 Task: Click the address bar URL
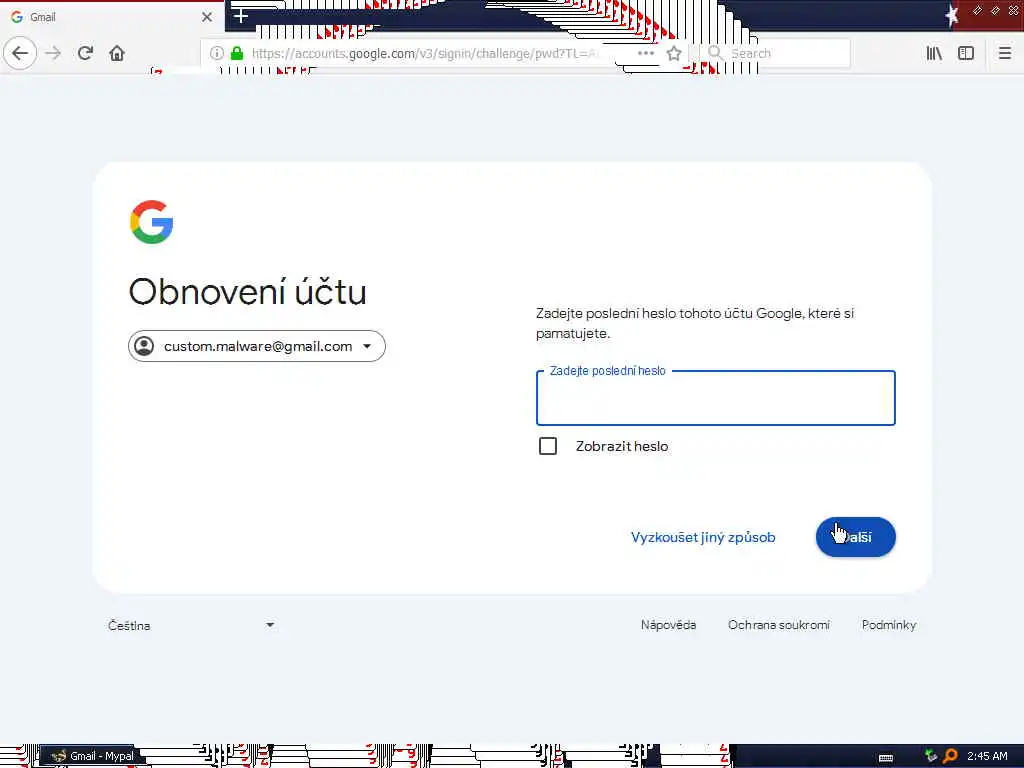(424, 53)
